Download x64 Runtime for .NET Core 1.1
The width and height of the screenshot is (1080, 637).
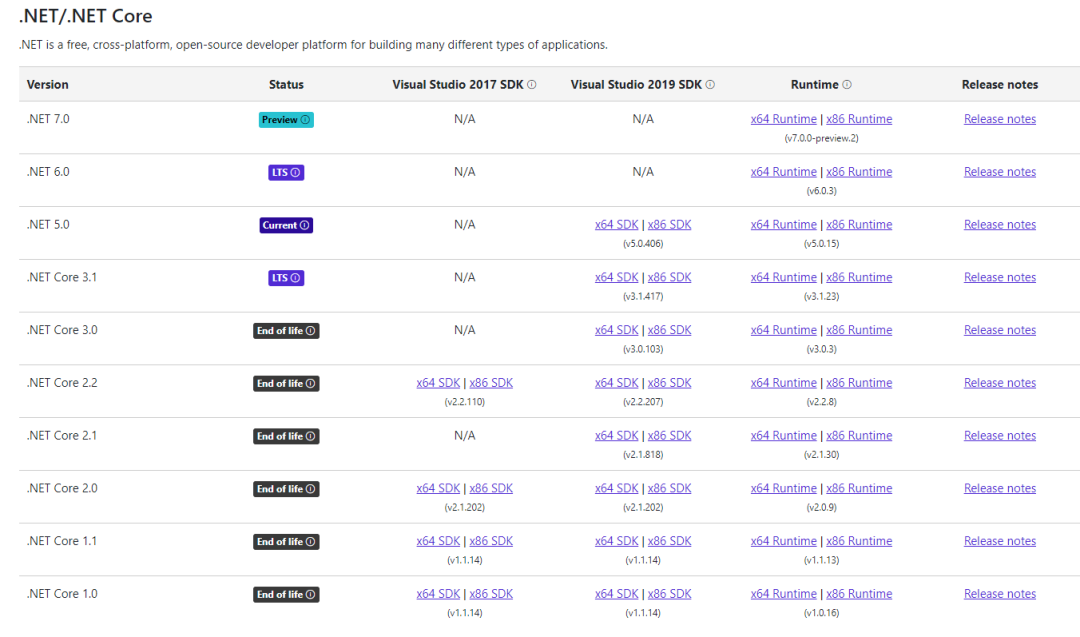(x=784, y=541)
